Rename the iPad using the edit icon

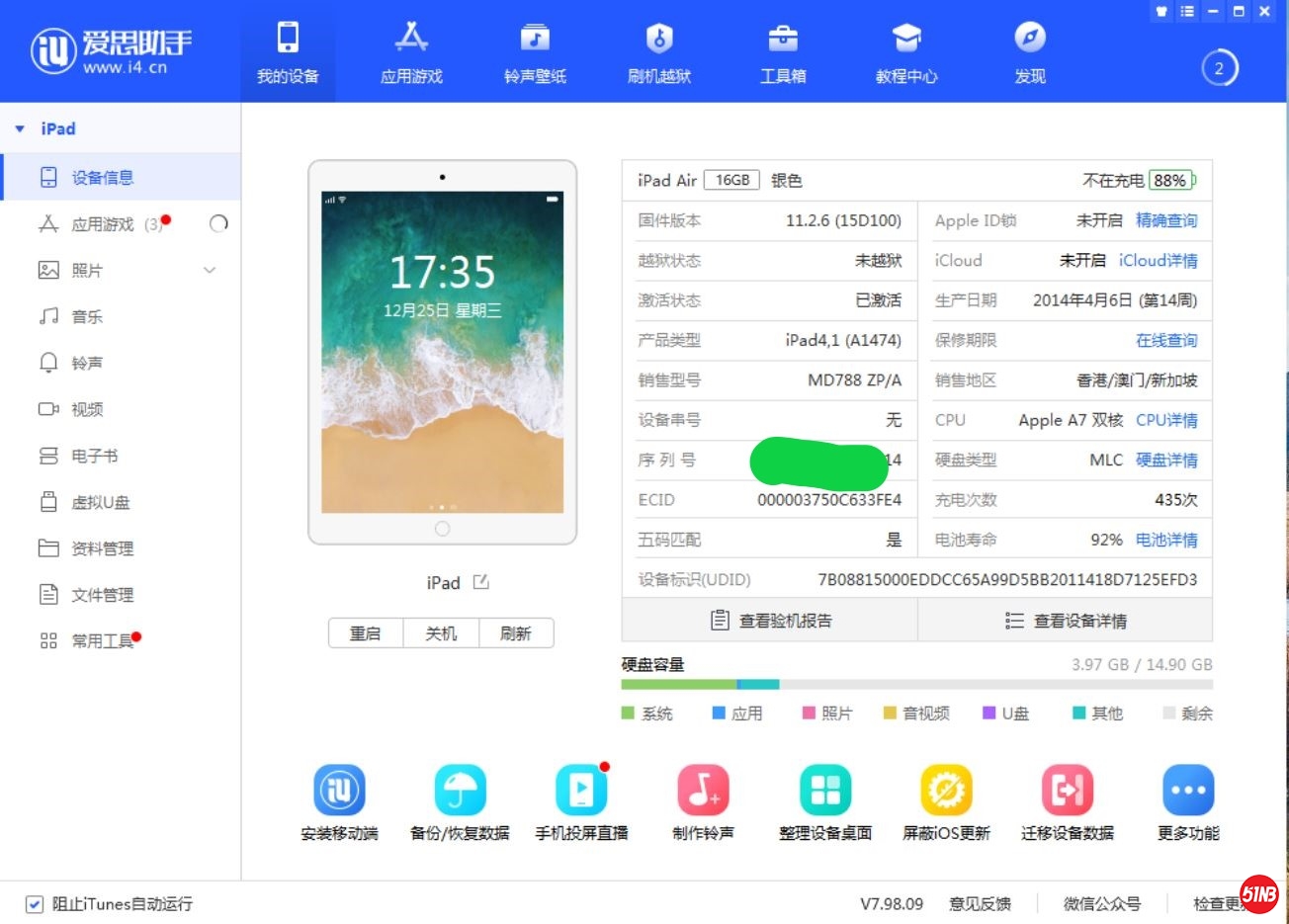click(480, 582)
